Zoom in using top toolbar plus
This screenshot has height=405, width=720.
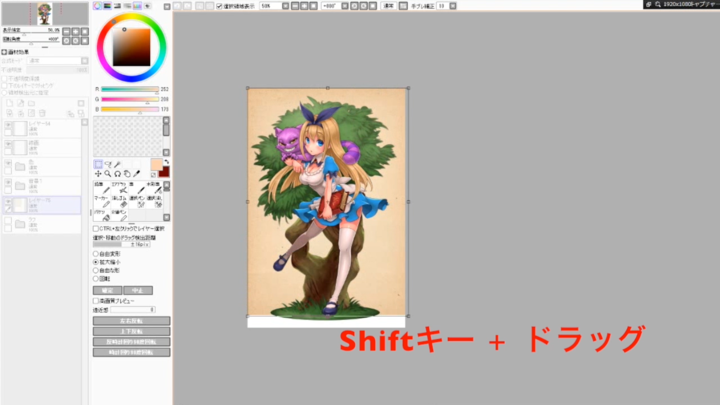click(x=304, y=6)
